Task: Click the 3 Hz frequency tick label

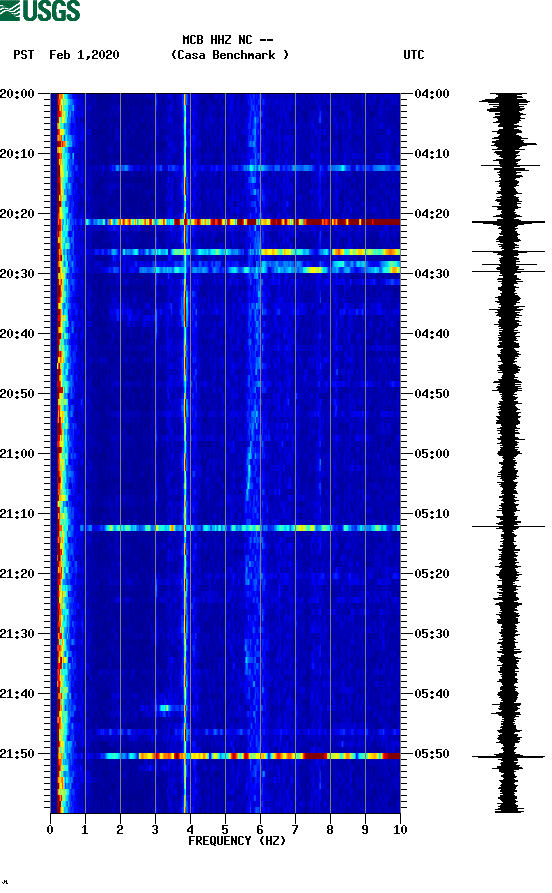Action: pos(155,830)
